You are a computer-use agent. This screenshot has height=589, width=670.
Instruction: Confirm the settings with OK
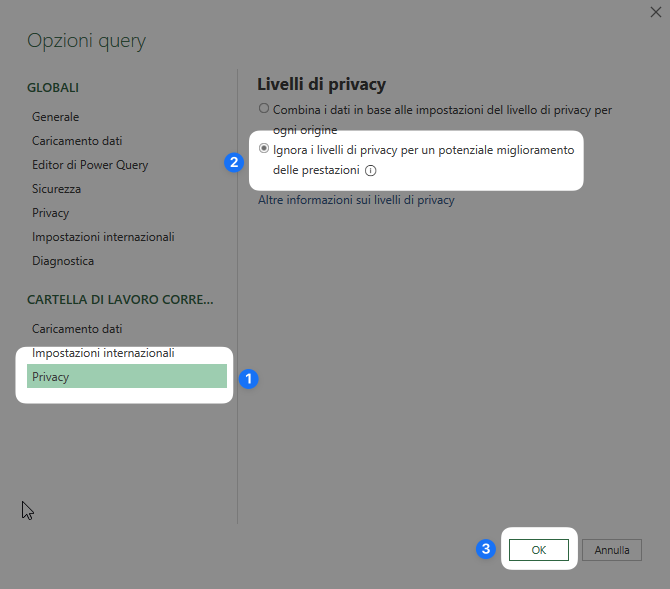[538, 550]
